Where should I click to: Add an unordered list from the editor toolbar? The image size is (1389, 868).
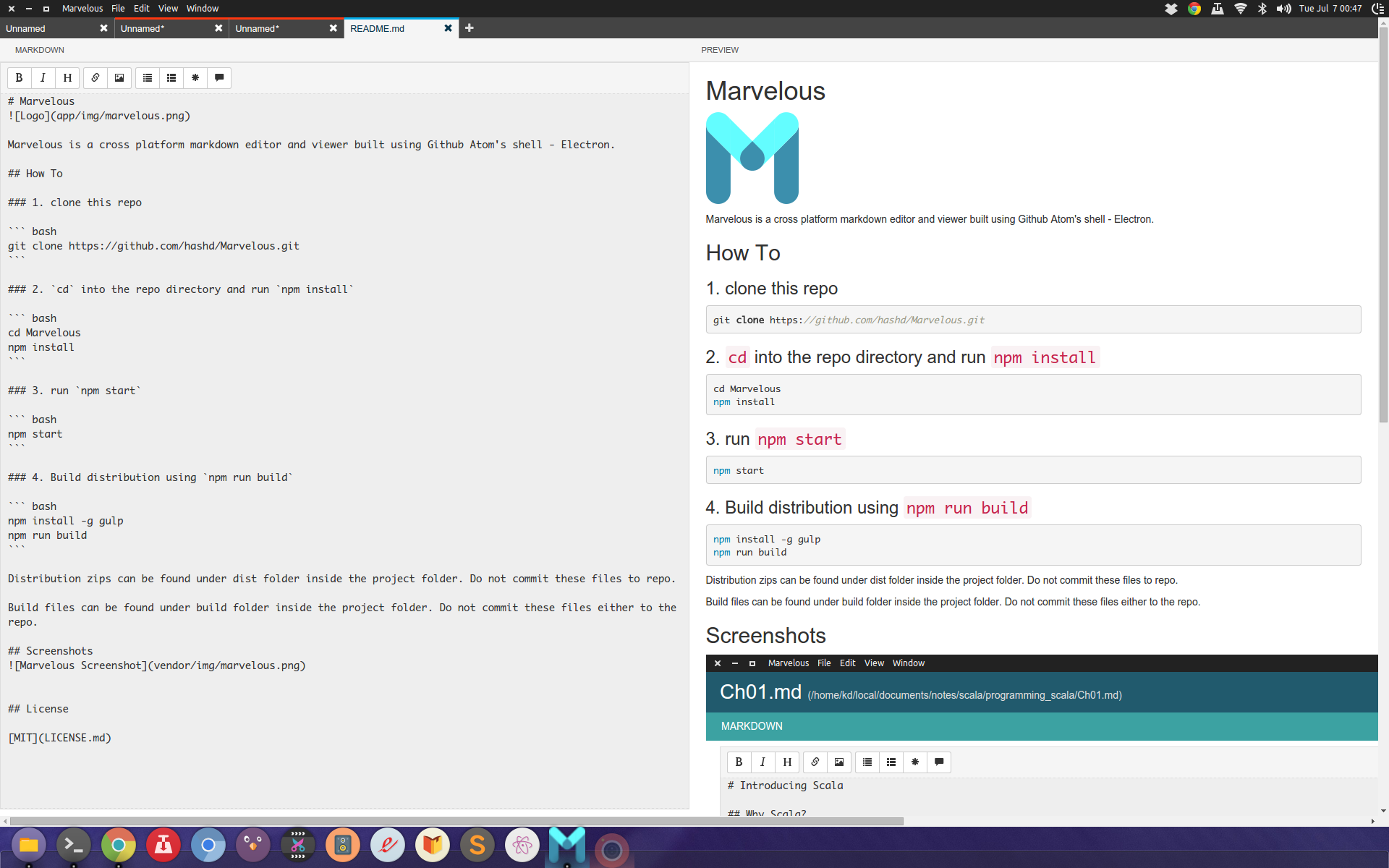[x=148, y=78]
